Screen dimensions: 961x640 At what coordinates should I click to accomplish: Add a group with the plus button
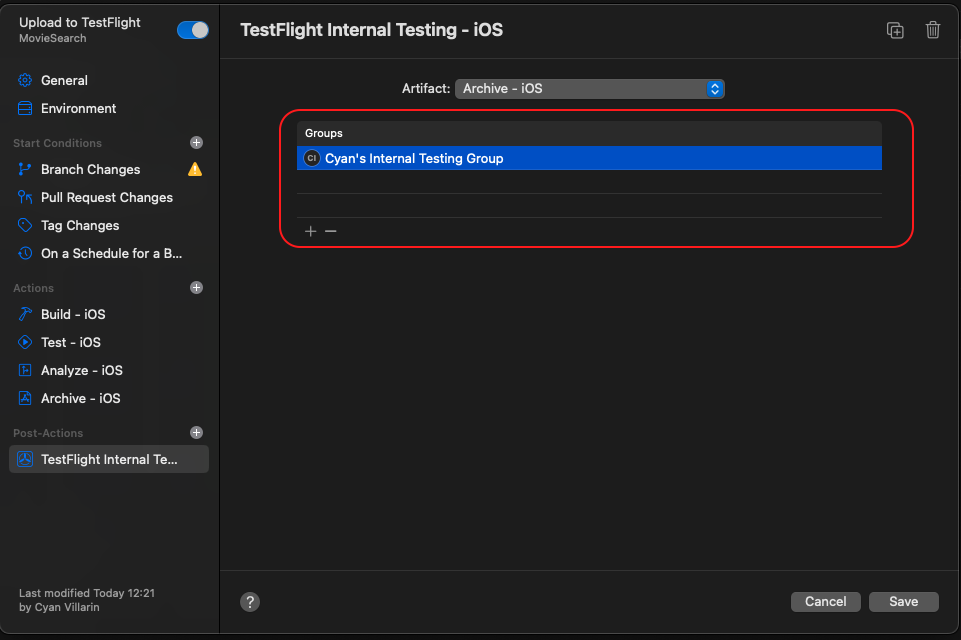click(311, 231)
